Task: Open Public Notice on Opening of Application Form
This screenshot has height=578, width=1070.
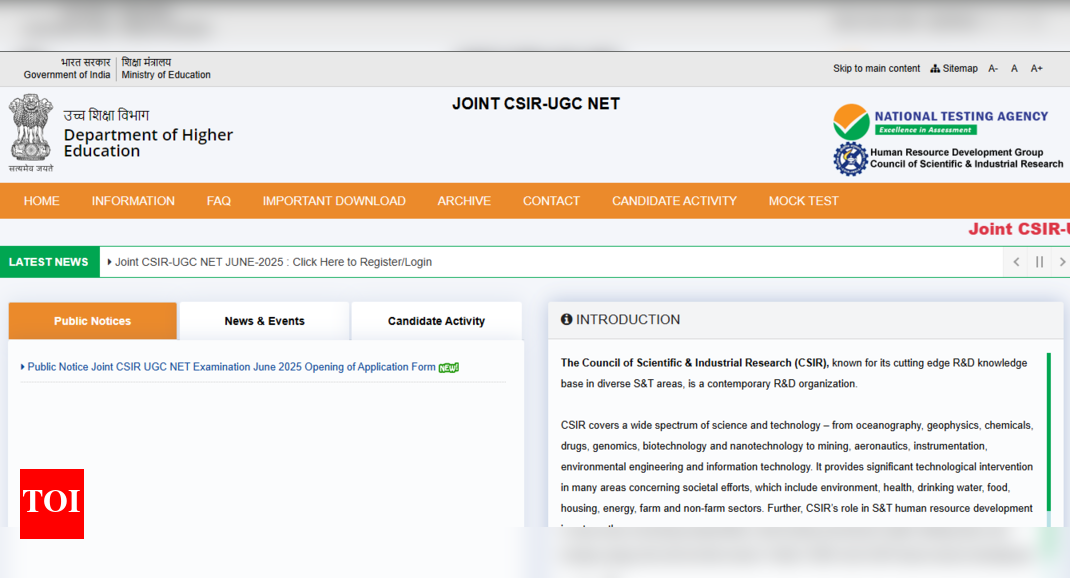Action: pos(231,367)
